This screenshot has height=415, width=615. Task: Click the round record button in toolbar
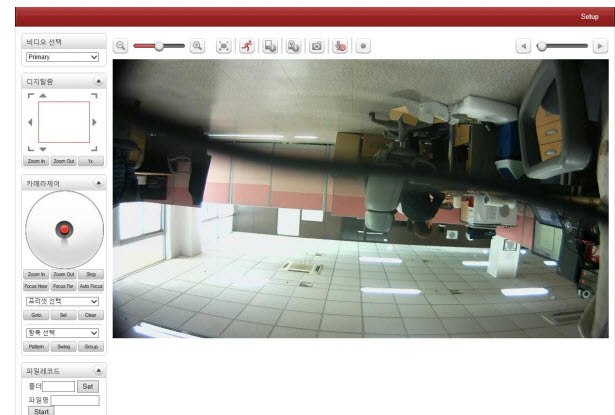tap(363, 46)
